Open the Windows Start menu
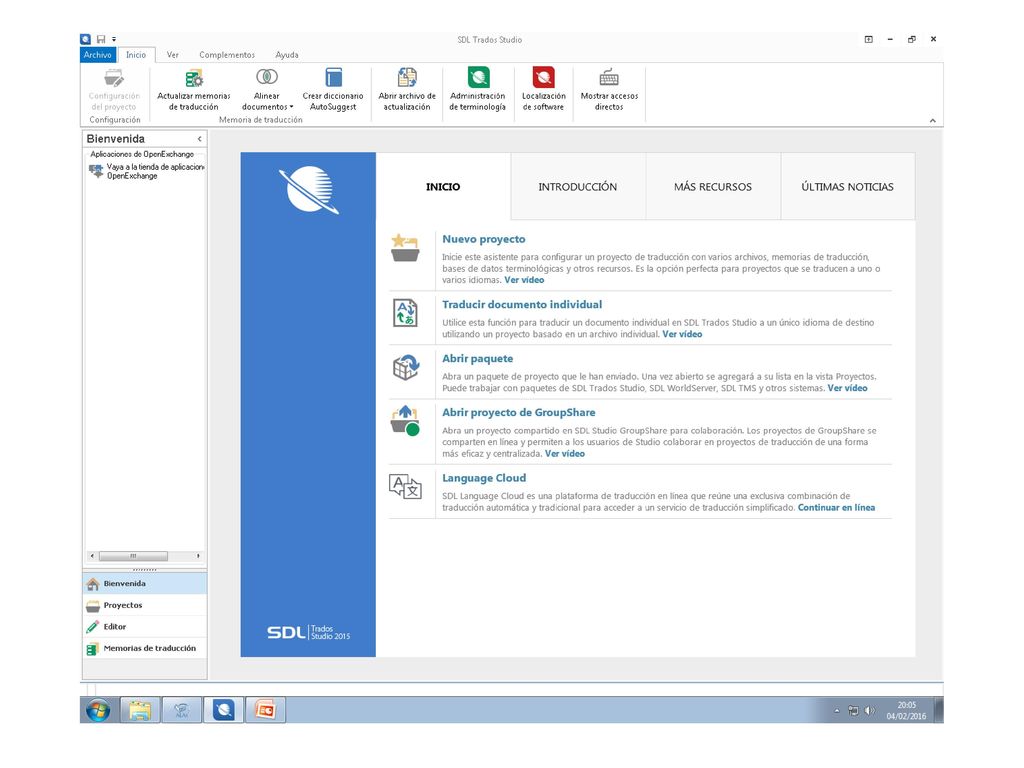1024x768 pixels. pyautogui.click(x=98, y=710)
